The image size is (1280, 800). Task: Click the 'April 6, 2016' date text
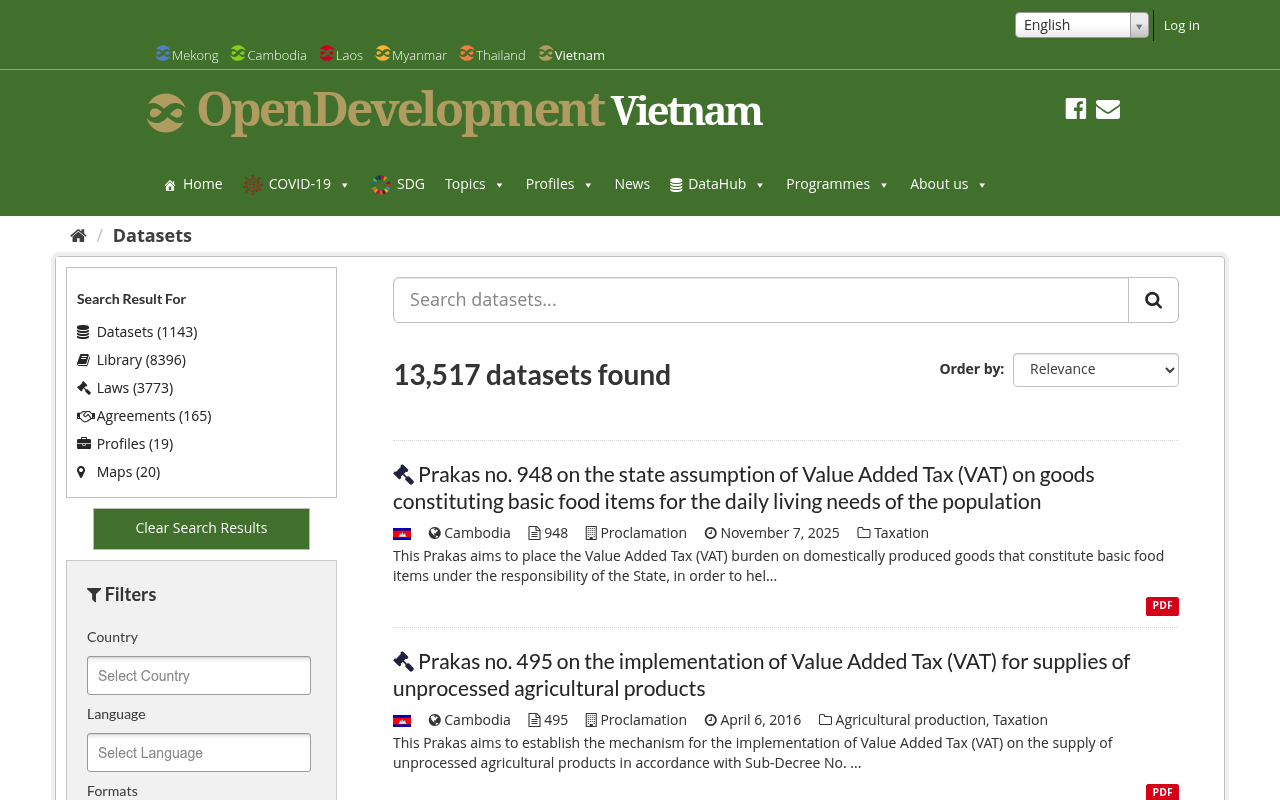[760, 720]
